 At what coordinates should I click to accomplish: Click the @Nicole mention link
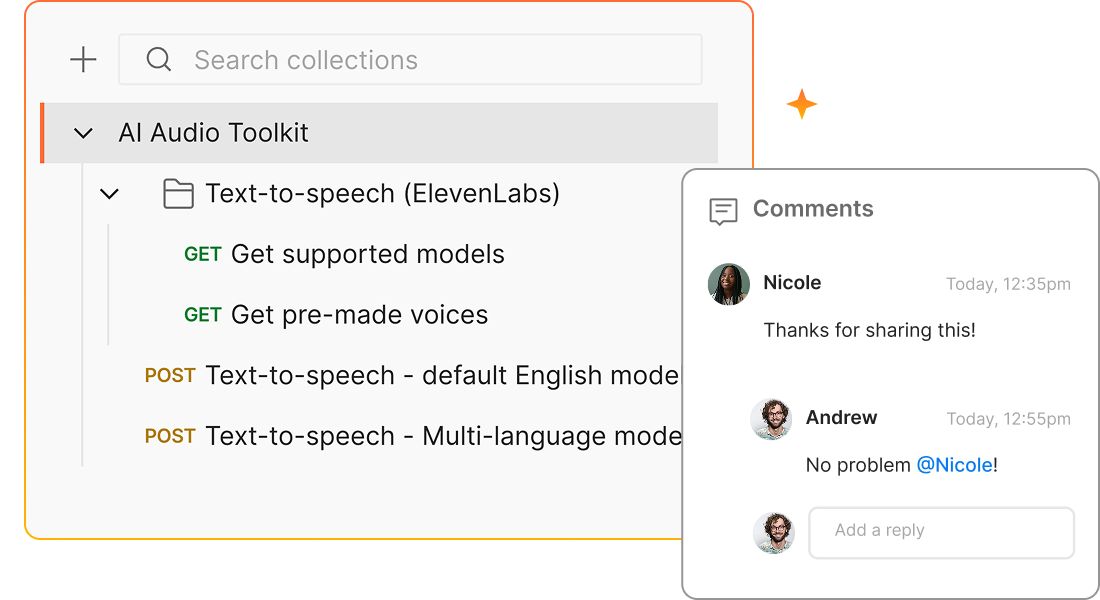pos(954,465)
